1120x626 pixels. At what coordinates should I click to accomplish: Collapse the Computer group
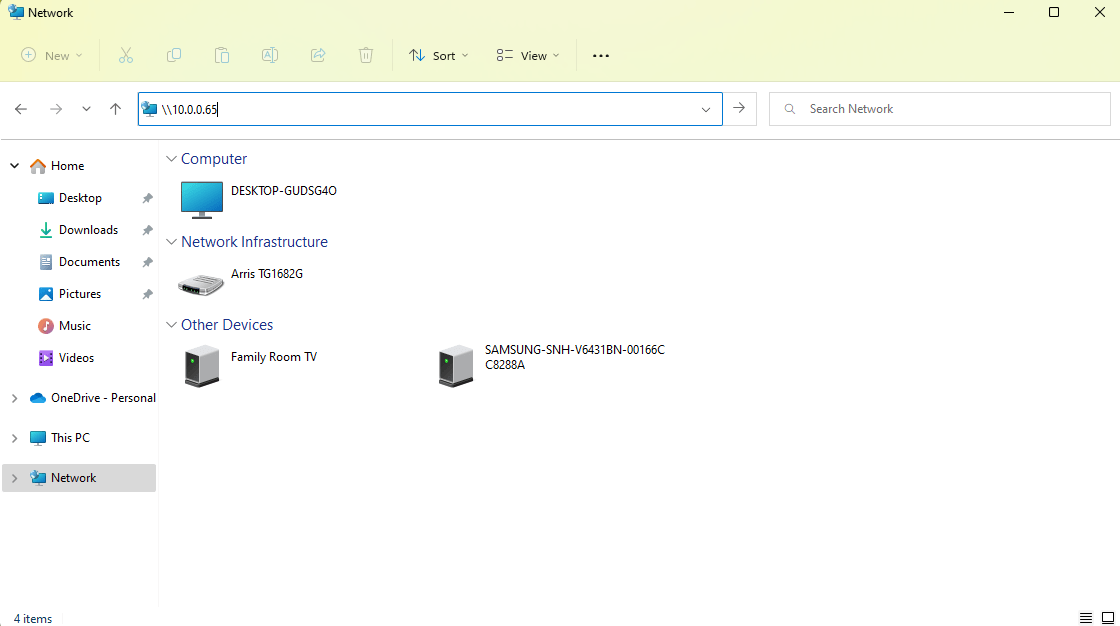pyautogui.click(x=171, y=159)
